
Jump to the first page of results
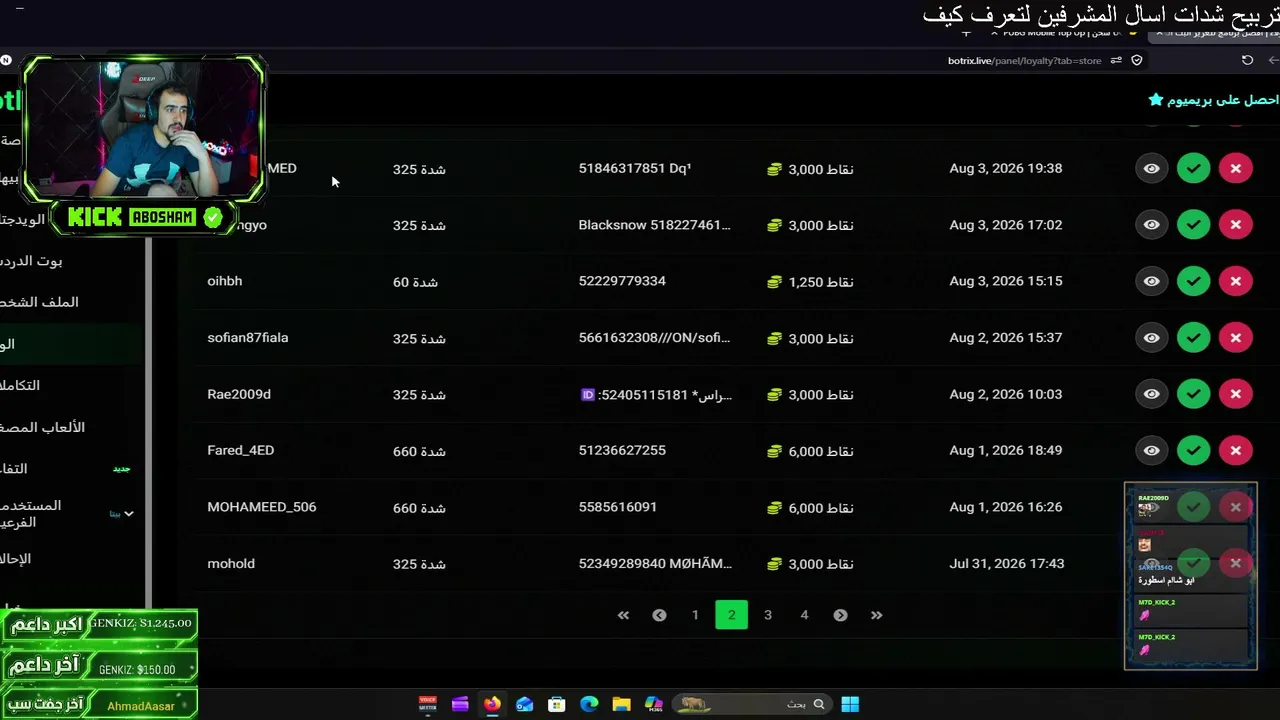(623, 615)
